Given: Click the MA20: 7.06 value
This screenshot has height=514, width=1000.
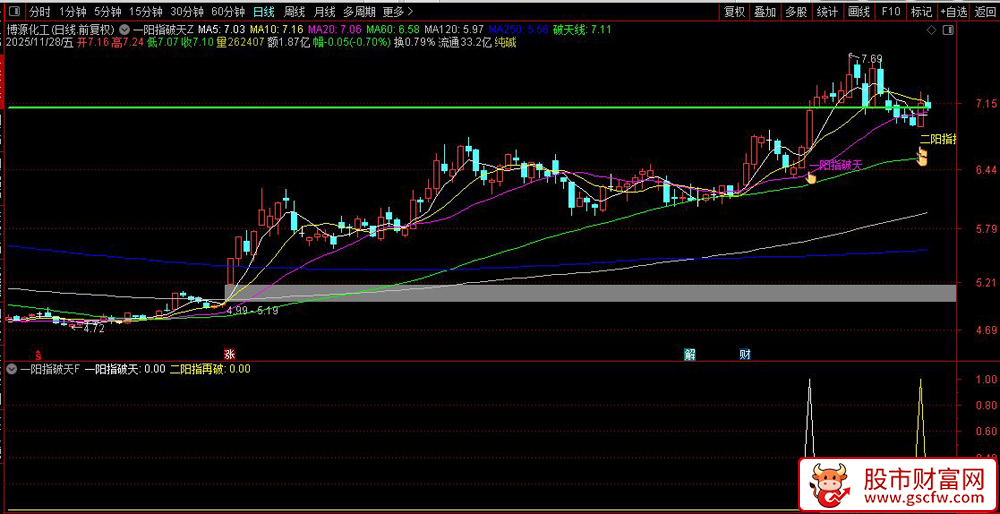Looking at the screenshot, I should pyautogui.click(x=335, y=29).
